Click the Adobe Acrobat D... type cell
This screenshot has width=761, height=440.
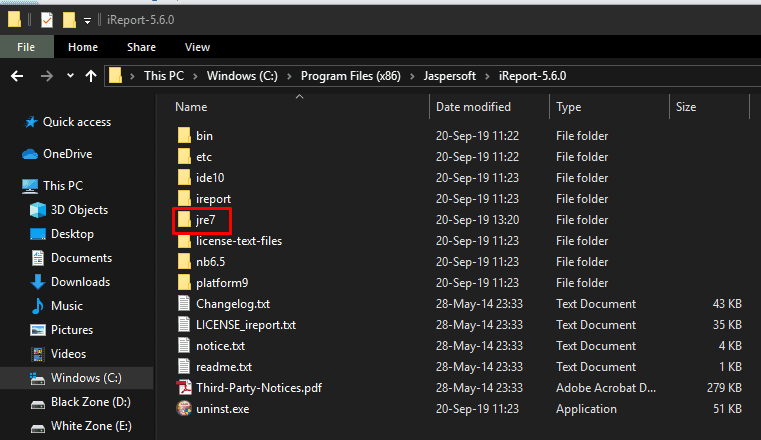(x=606, y=388)
